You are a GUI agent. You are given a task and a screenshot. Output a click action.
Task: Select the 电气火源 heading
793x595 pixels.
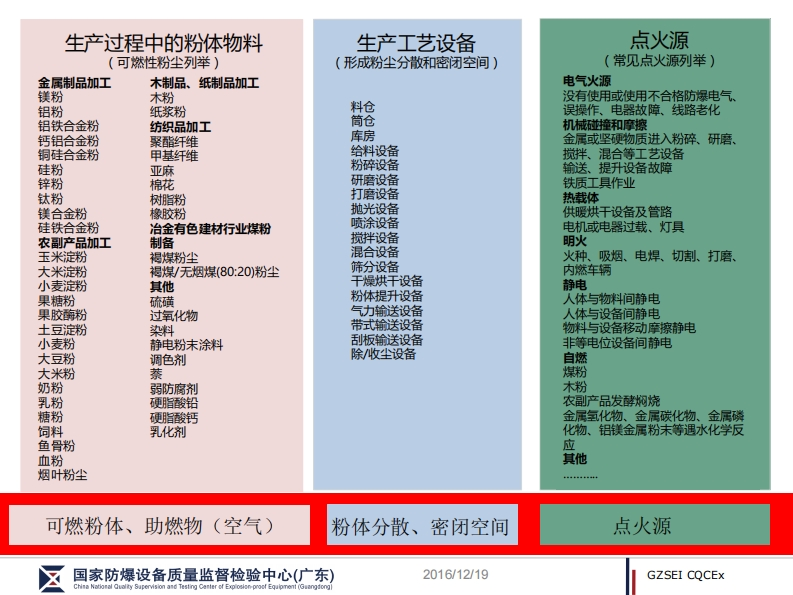(587, 81)
